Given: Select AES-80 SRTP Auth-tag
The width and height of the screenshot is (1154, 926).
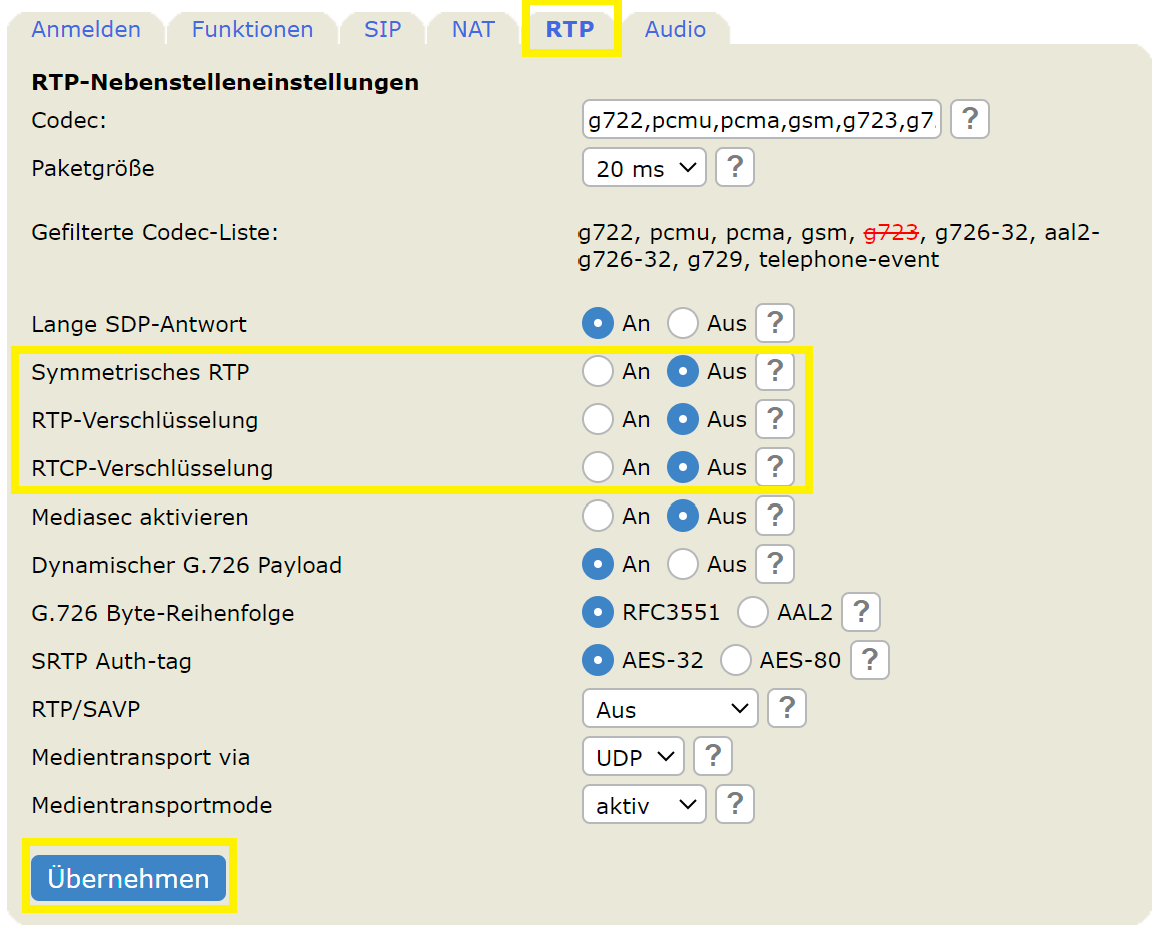Looking at the screenshot, I should (x=735, y=660).
